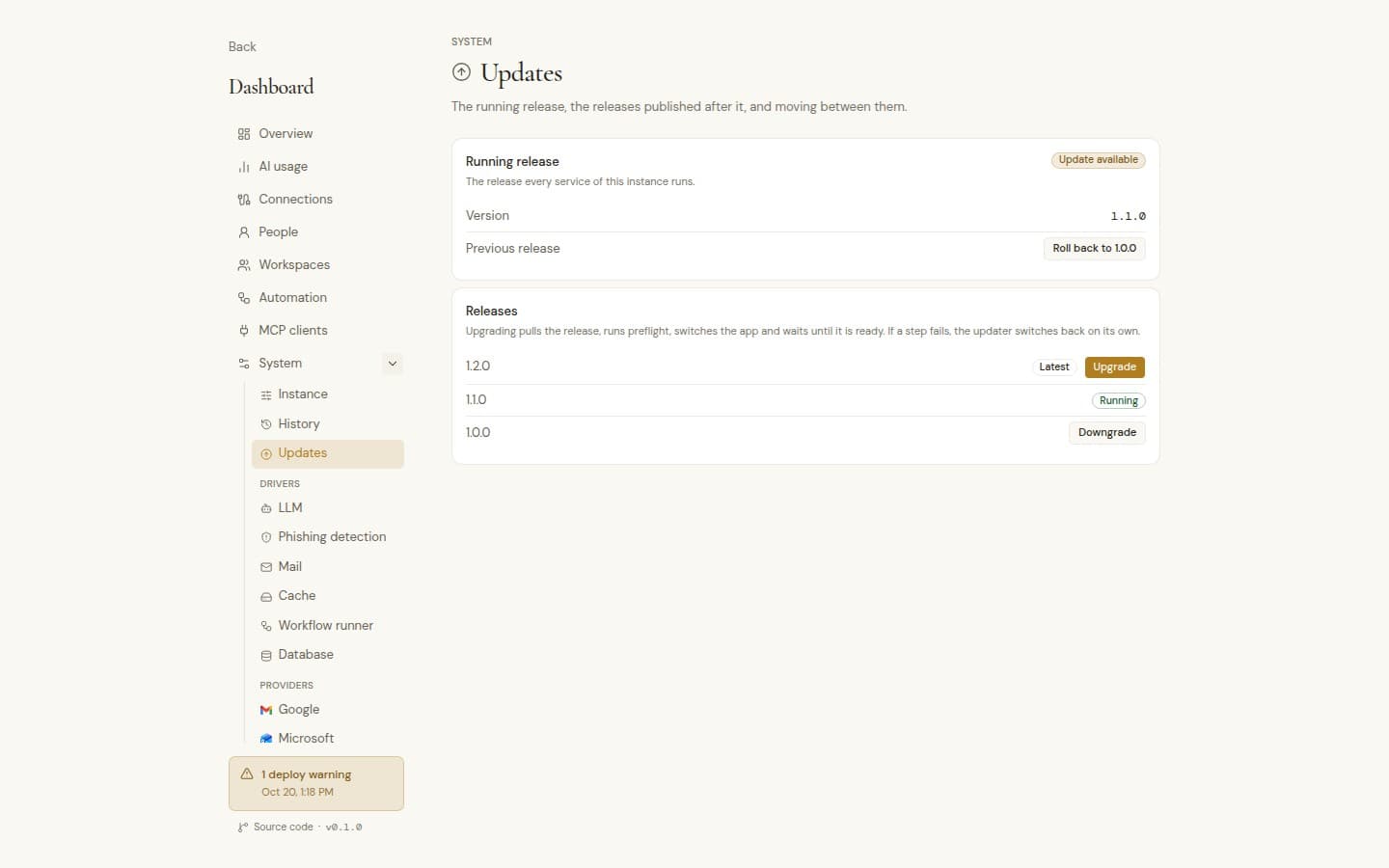Screen dimensions: 1389x868
Task: Upgrade to release 1.2.0
Action: point(1114,367)
